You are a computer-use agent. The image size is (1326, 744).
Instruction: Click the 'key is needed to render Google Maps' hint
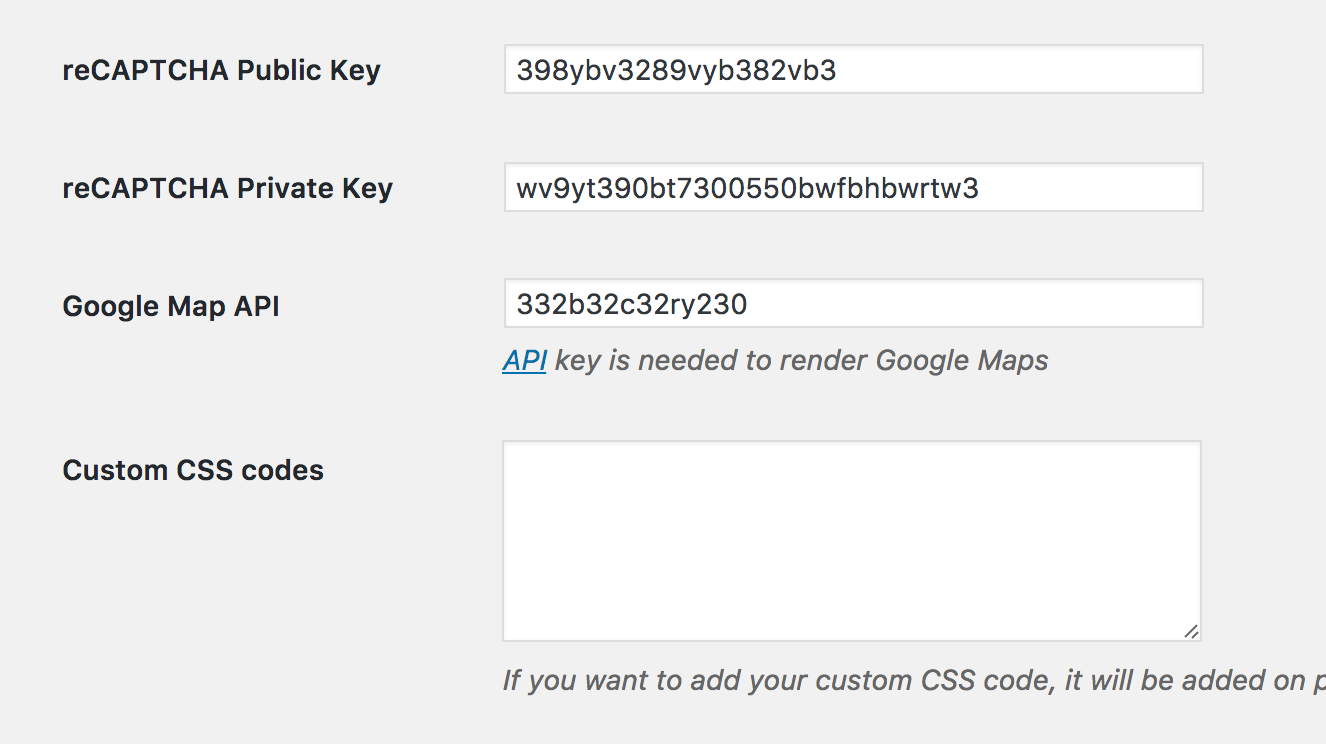pos(801,360)
